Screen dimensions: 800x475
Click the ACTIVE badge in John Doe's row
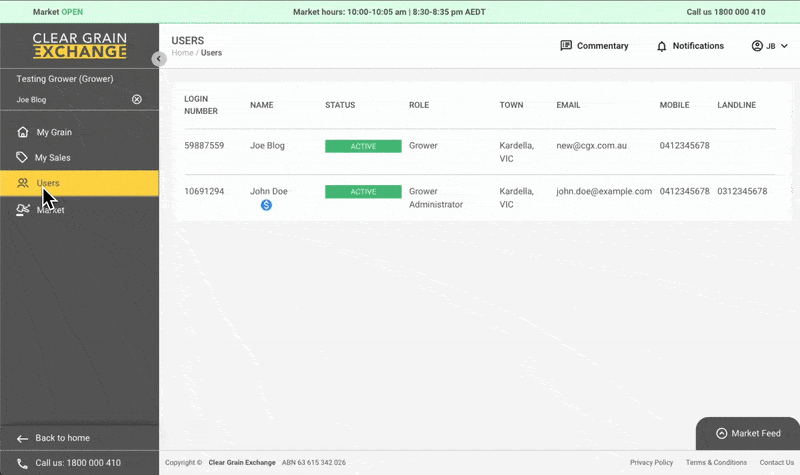pyautogui.click(x=363, y=192)
